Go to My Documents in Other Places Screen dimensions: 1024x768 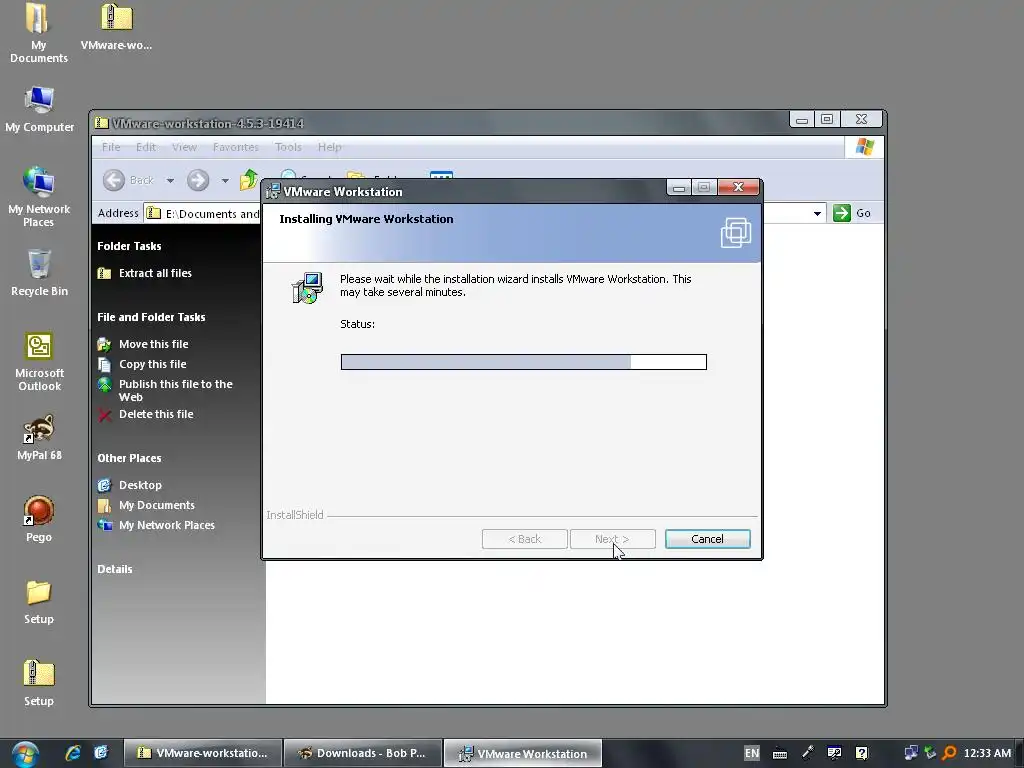click(157, 505)
